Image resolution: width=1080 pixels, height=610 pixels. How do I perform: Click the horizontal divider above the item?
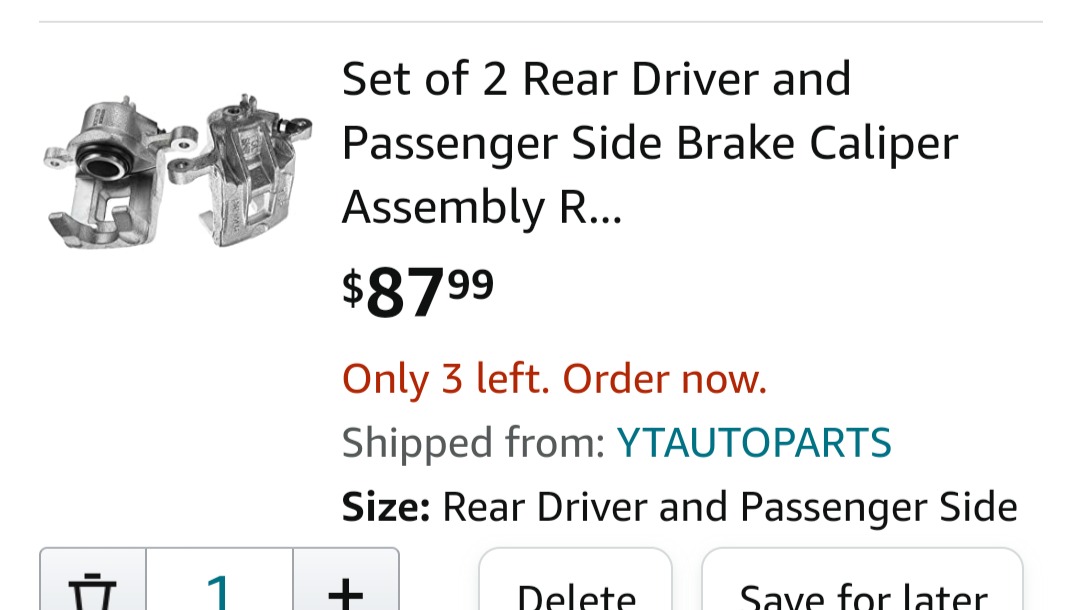click(540, 22)
